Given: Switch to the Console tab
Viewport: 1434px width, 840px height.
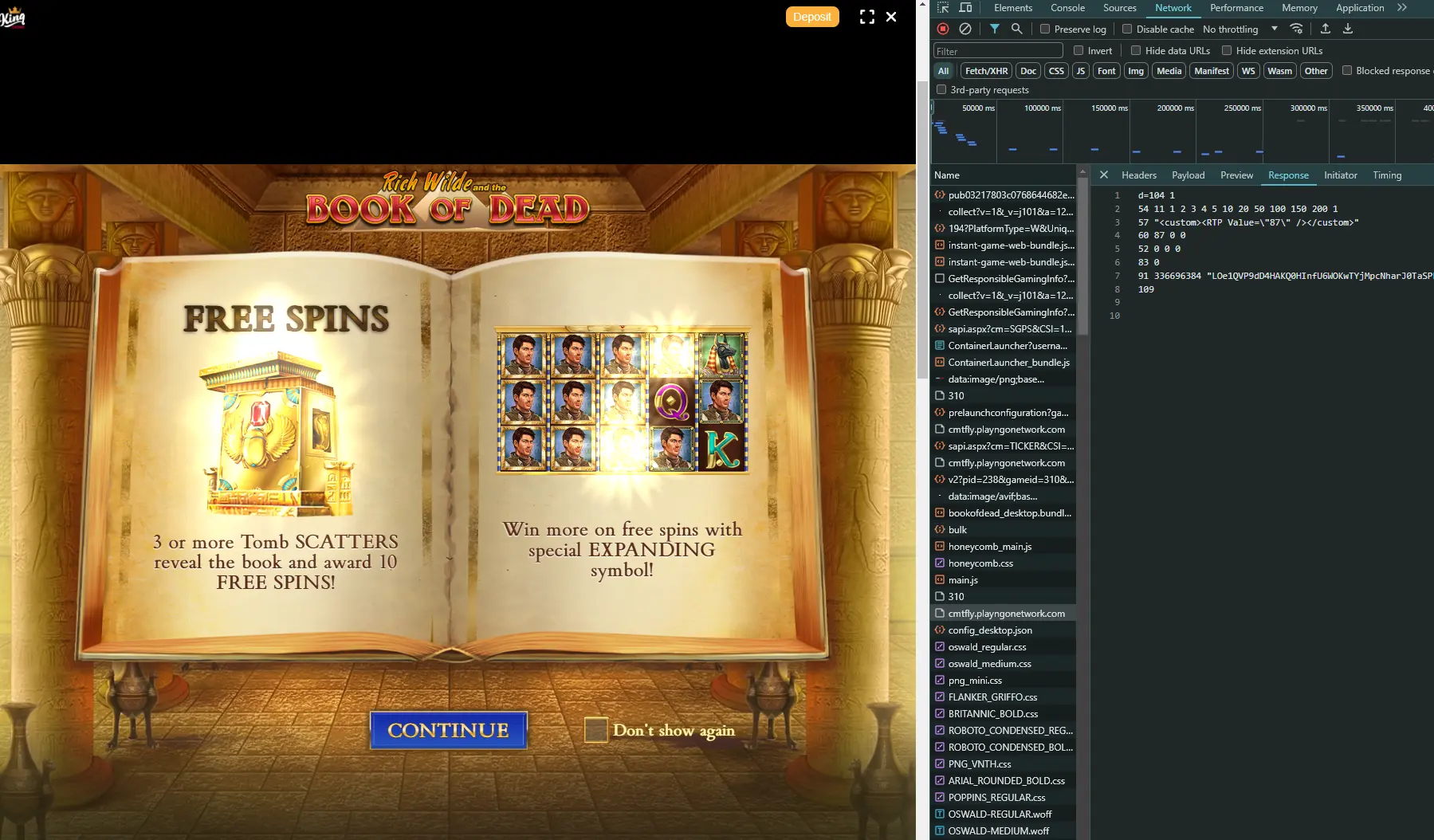Looking at the screenshot, I should pos(1067,8).
